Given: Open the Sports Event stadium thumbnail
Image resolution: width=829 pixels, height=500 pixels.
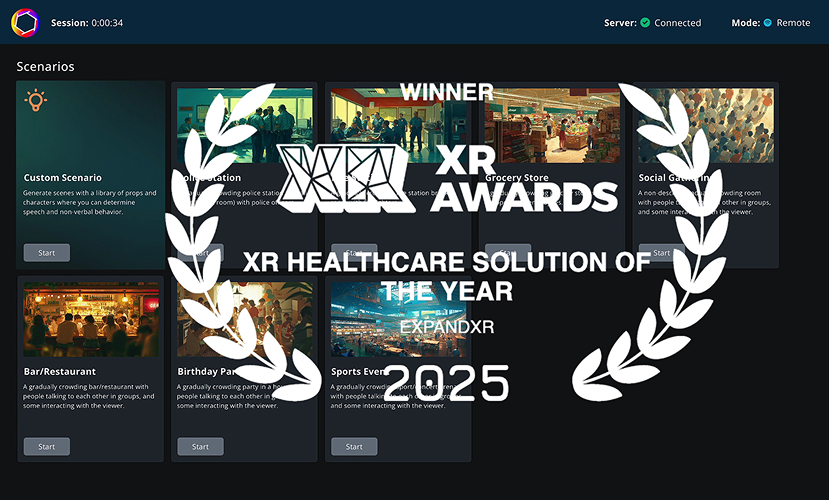Looking at the screenshot, I should coord(398,319).
